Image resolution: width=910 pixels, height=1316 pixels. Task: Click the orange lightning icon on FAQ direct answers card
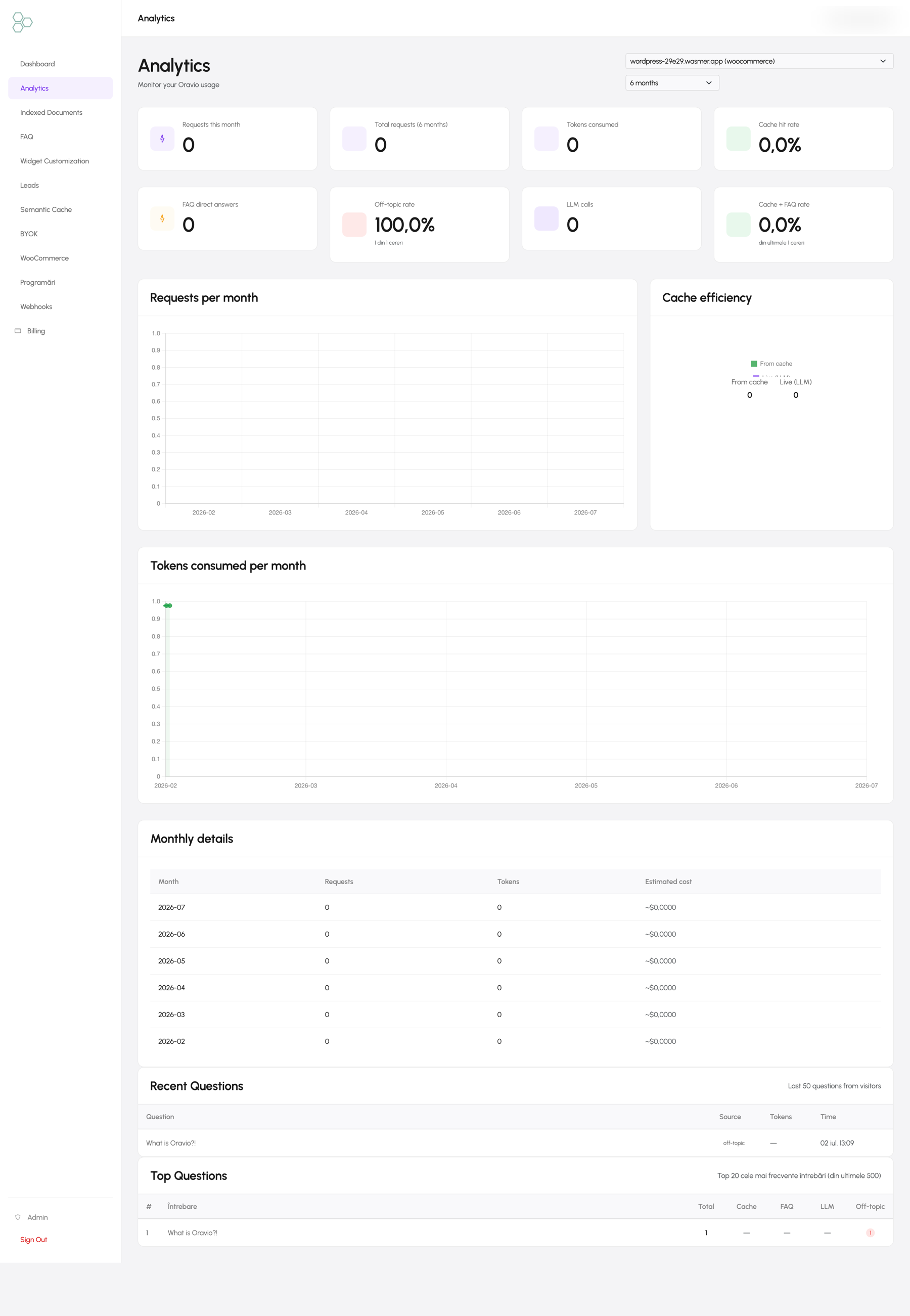click(x=162, y=218)
